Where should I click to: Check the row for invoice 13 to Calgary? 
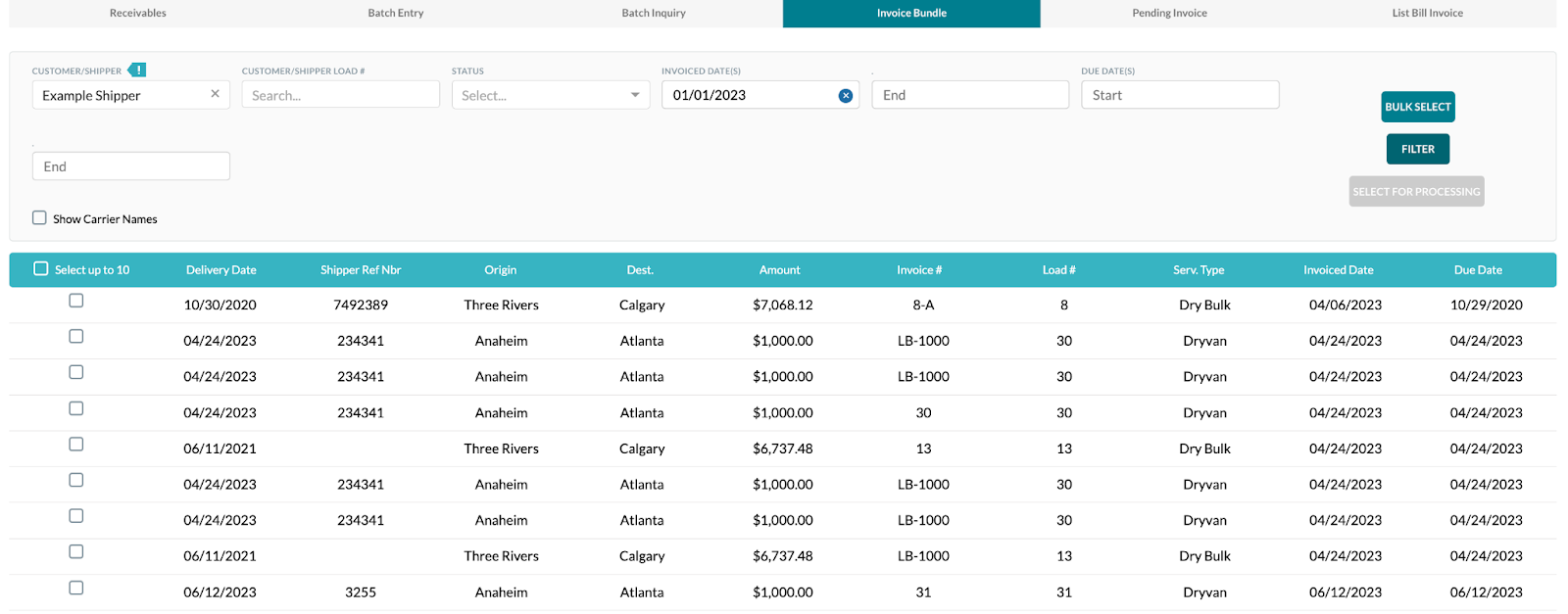click(75, 445)
